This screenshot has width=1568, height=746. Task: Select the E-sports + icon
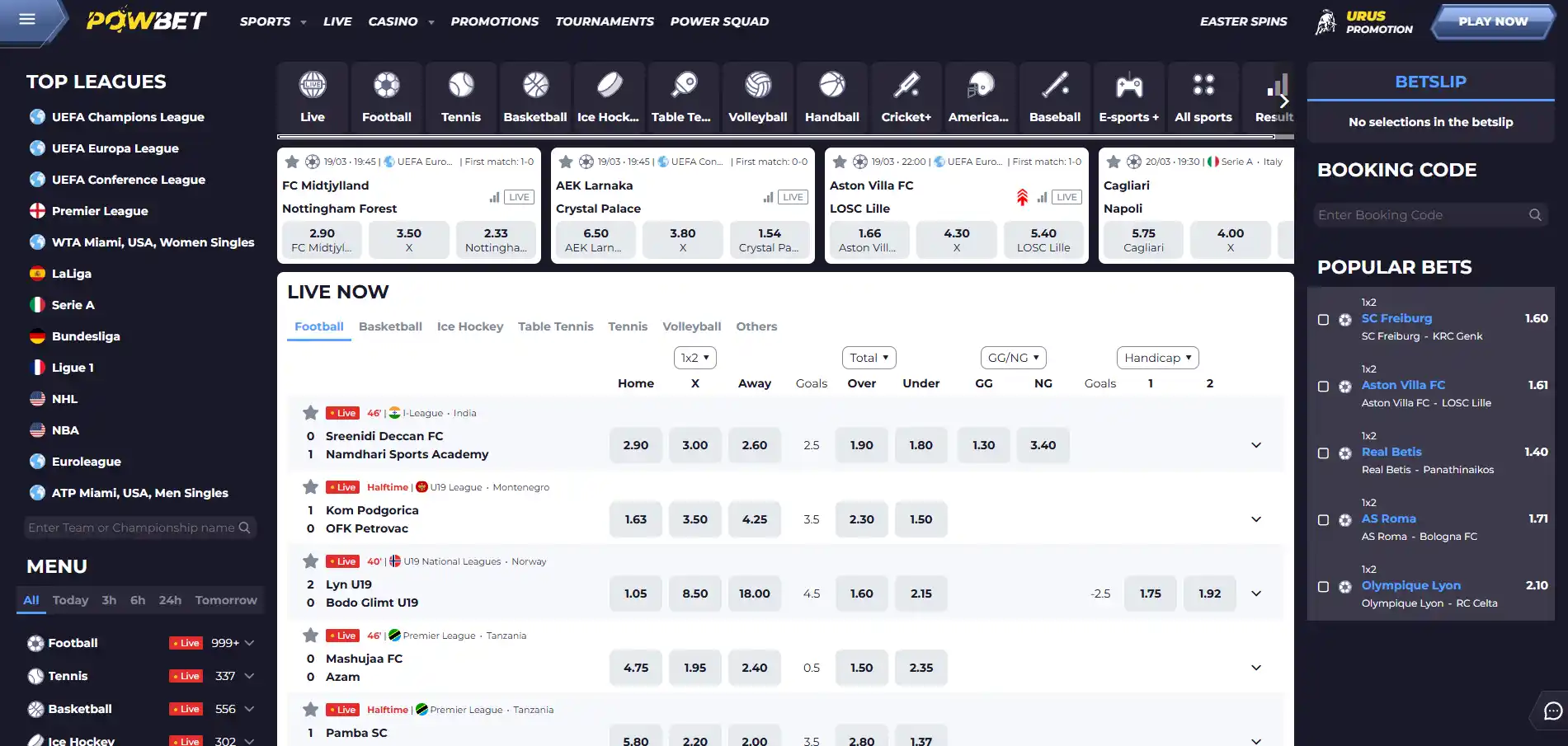pyautogui.click(x=1129, y=96)
